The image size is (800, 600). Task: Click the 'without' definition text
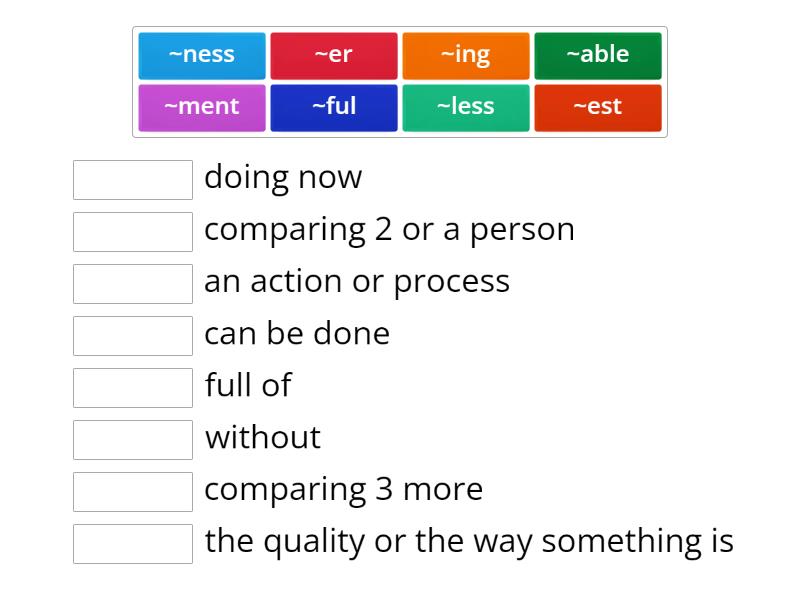click(263, 437)
